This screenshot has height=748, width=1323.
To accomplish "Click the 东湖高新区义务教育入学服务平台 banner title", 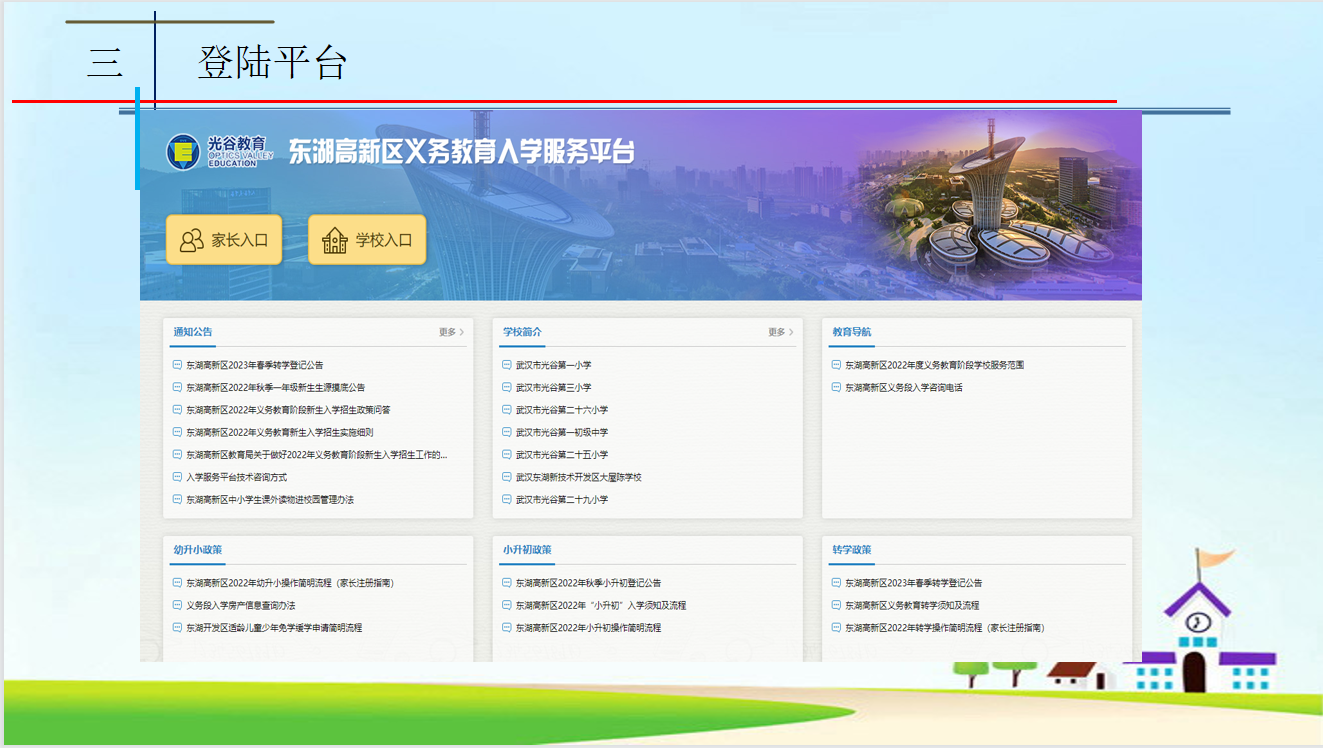I will (x=461, y=151).
